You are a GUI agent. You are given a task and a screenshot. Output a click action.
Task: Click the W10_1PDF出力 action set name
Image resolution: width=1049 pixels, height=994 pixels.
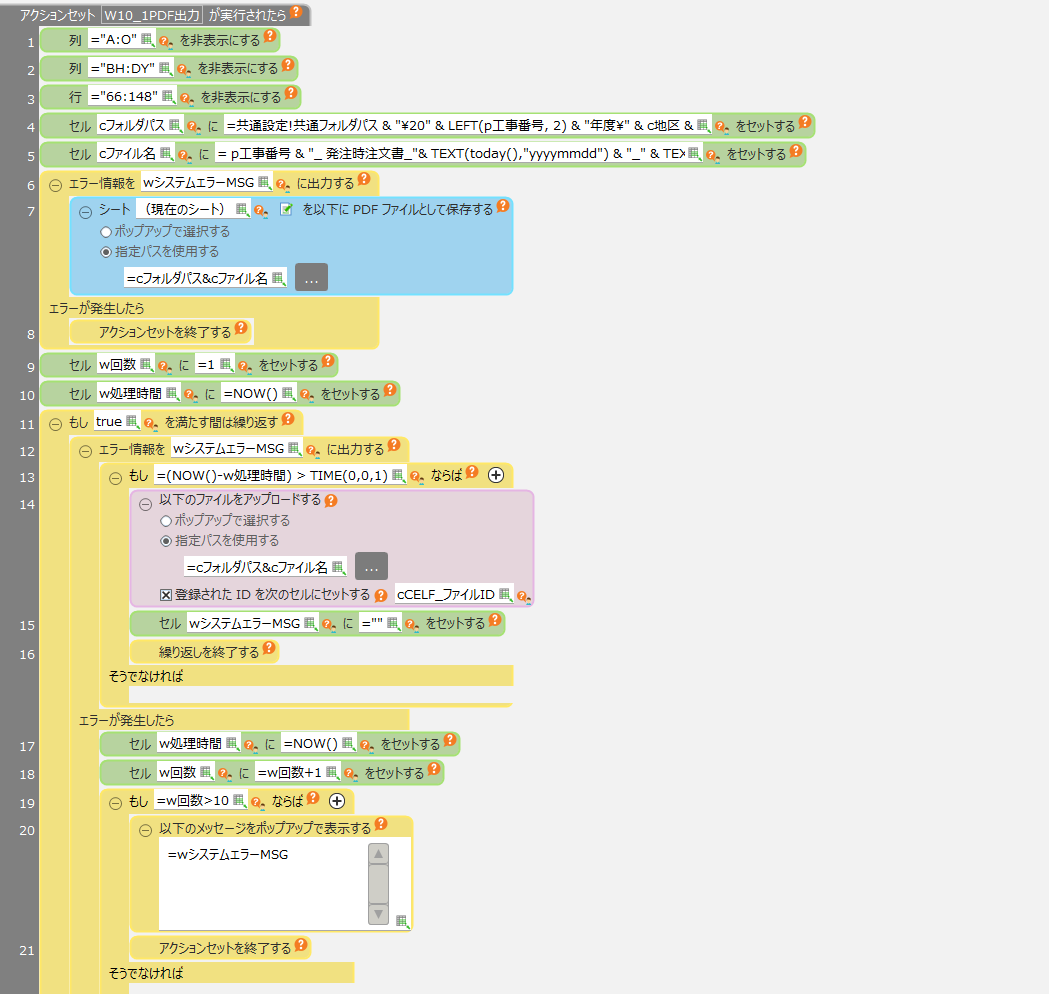(x=151, y=15)
